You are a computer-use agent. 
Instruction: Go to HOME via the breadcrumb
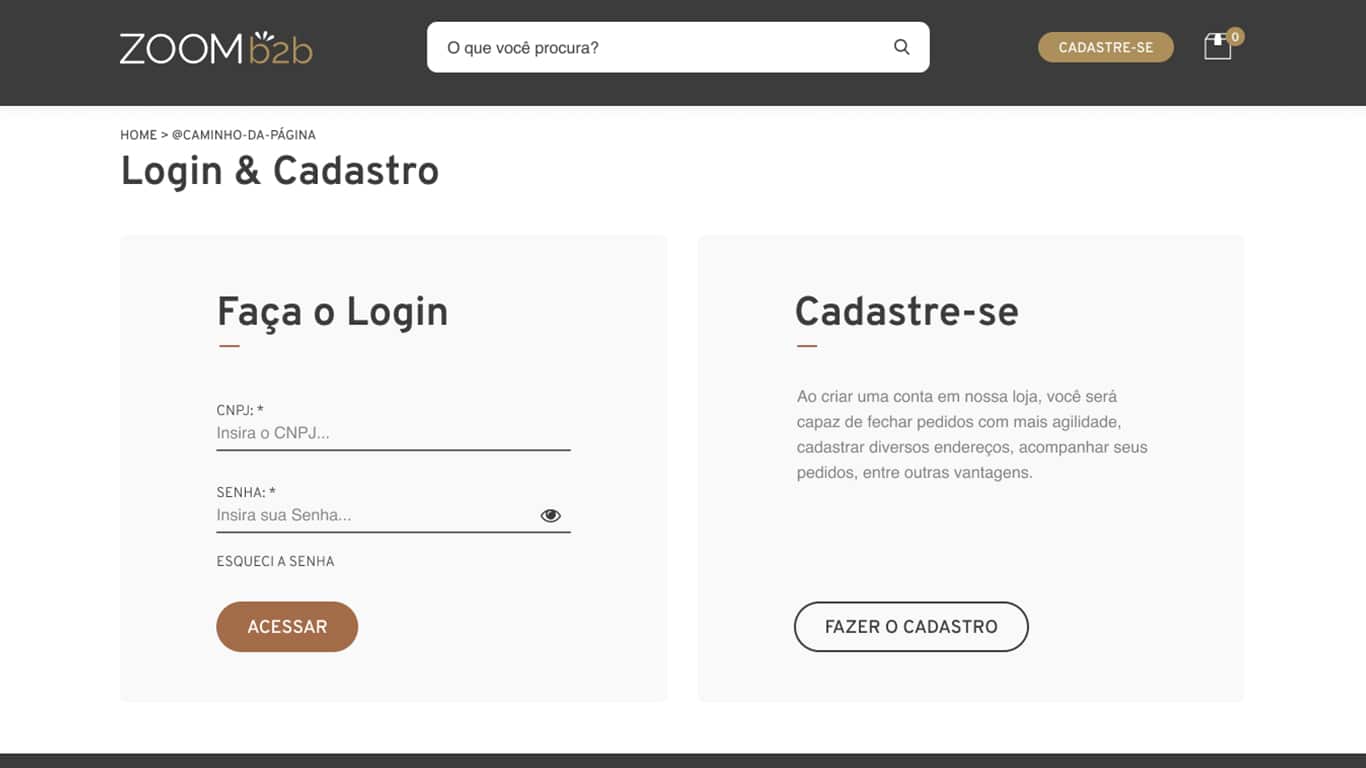pos(138,135)
